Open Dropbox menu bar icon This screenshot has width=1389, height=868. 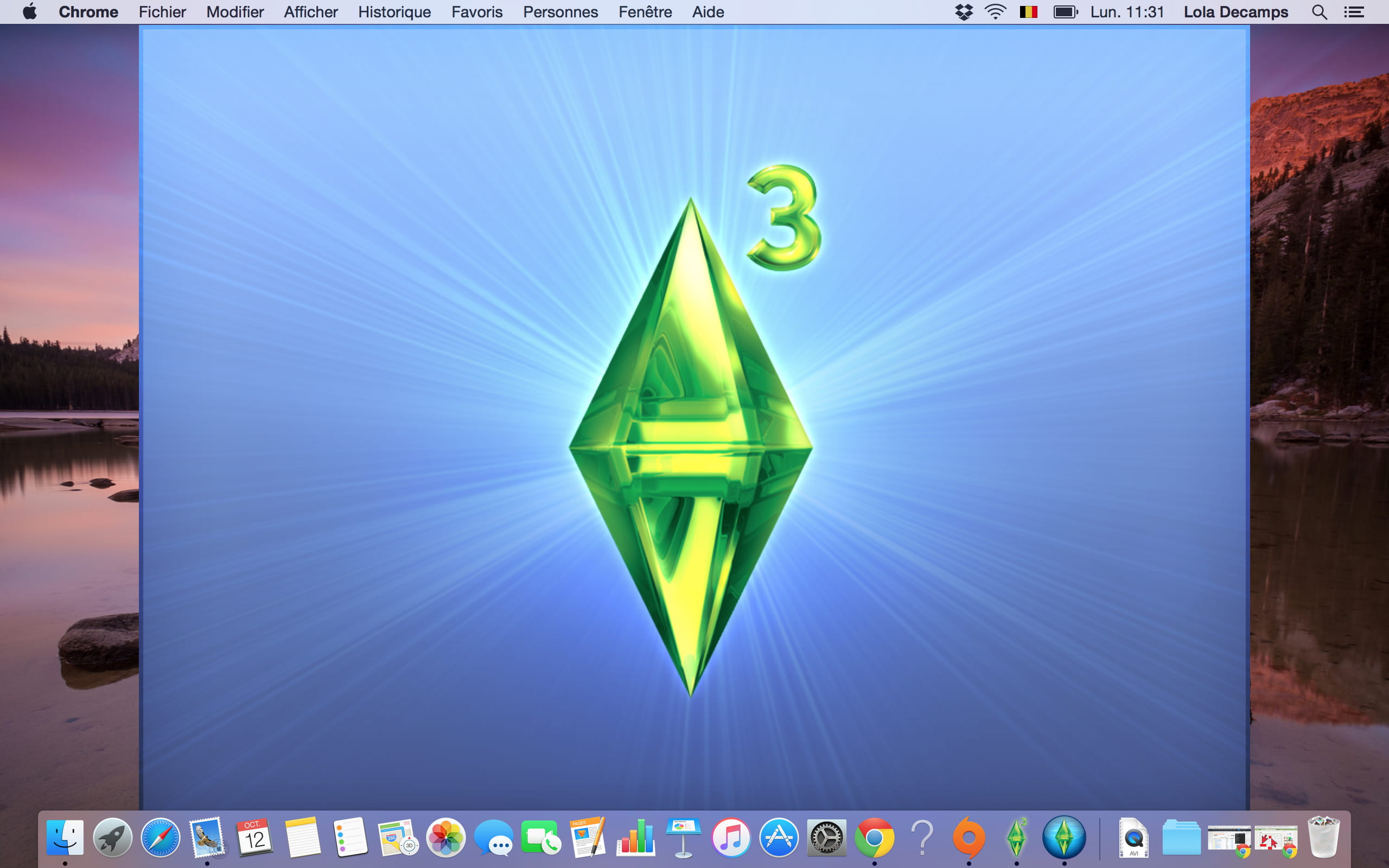click(x=964, y=11)
